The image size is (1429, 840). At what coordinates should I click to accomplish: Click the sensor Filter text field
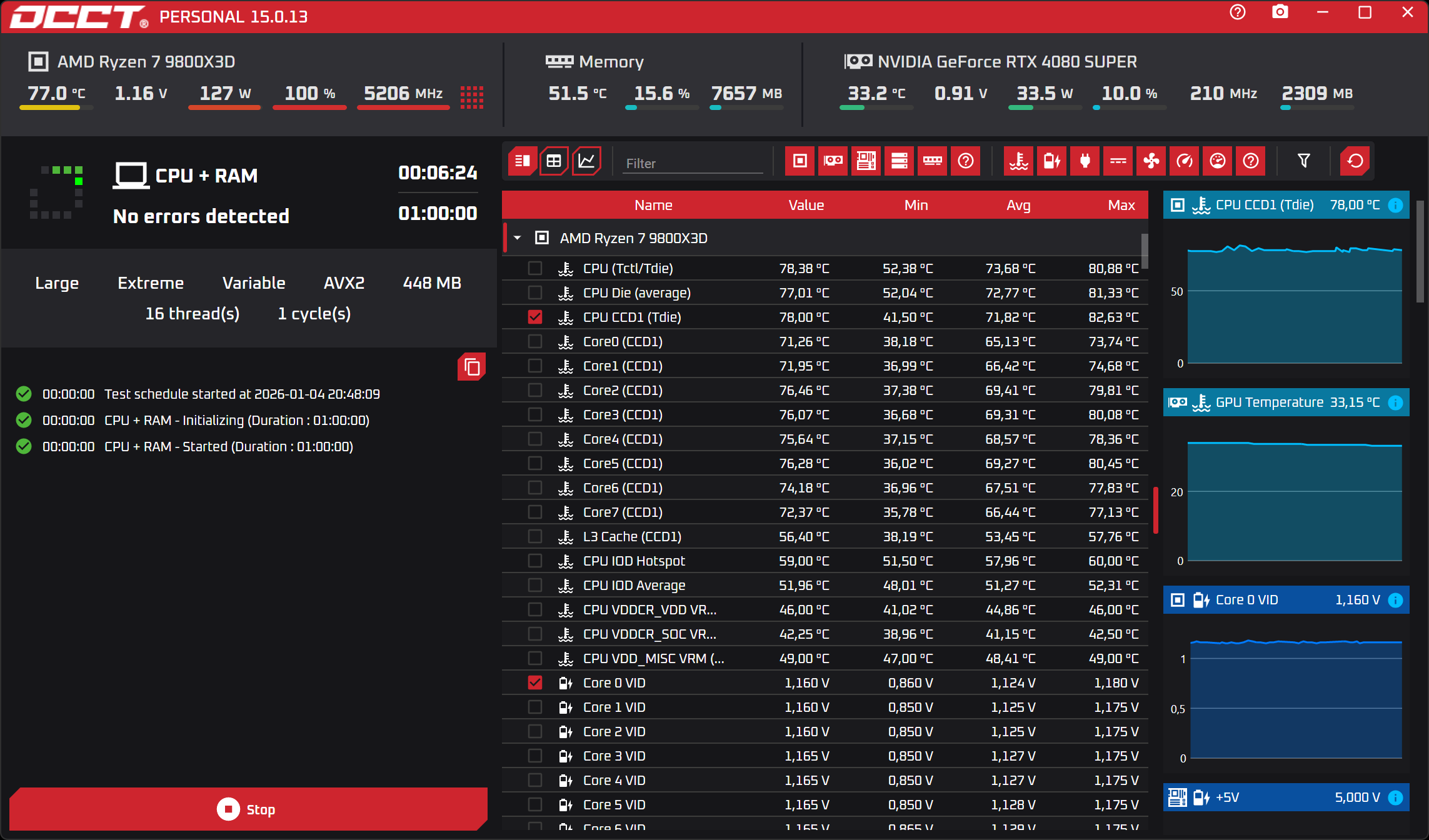[x=693, y=164]
